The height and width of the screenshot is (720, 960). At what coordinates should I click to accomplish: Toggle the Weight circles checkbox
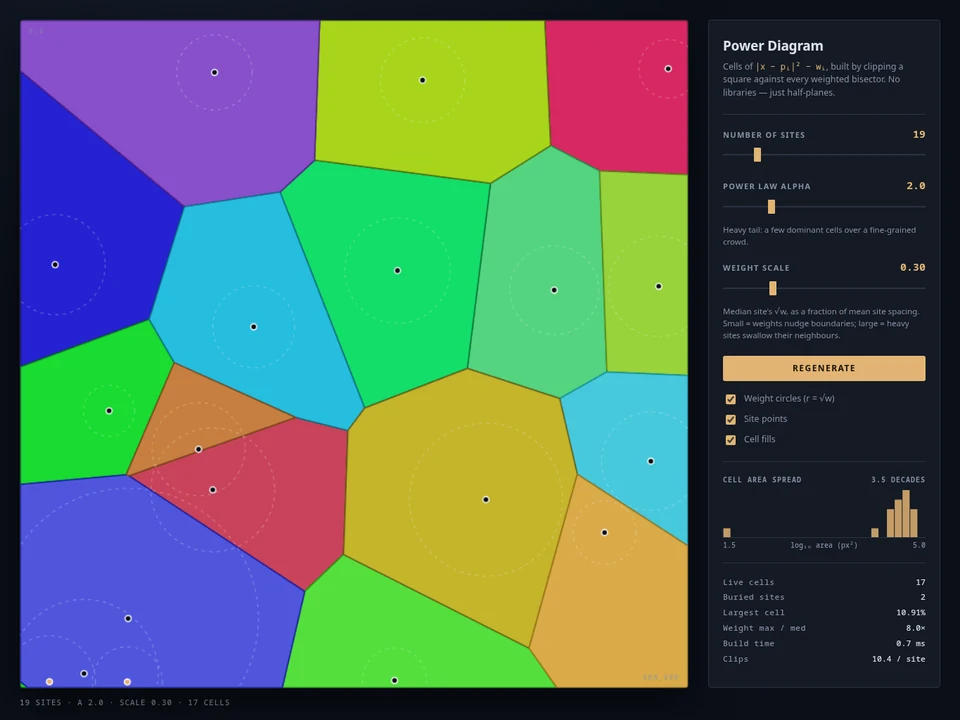coord(730,399)
